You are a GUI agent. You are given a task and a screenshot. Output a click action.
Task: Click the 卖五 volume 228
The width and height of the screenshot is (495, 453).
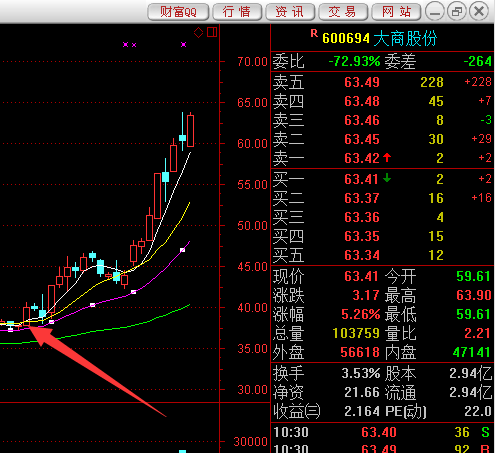432,82
